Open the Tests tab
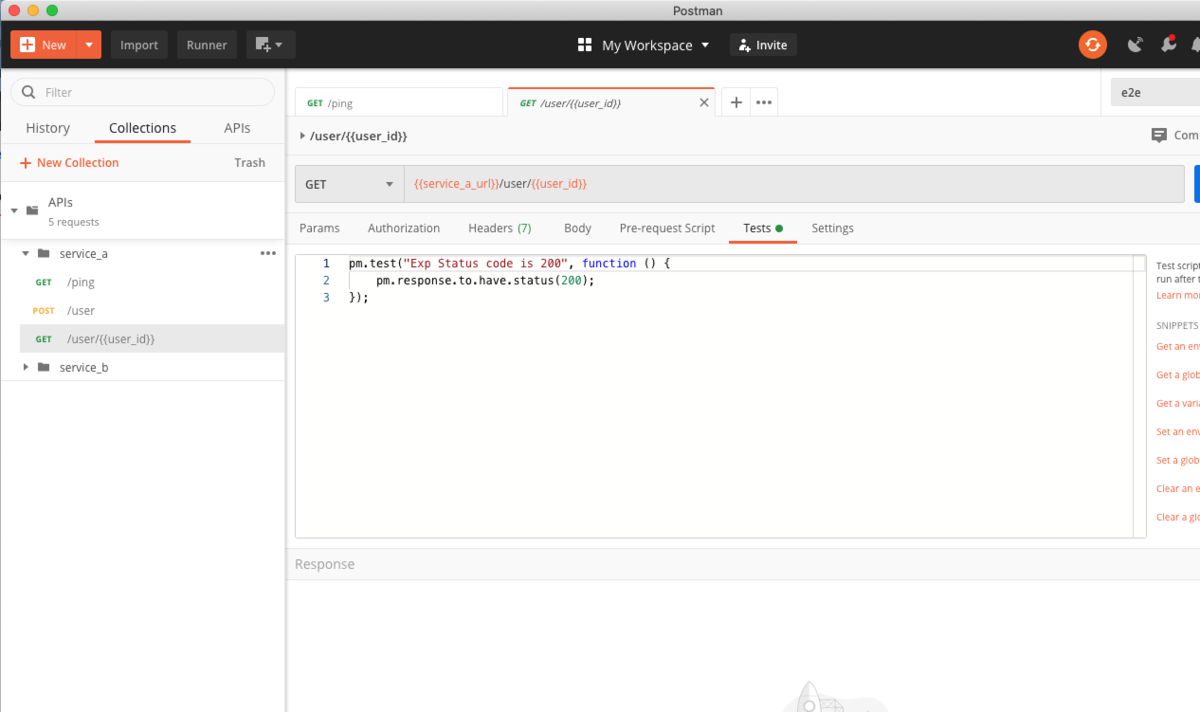 [x=763, y=228]
